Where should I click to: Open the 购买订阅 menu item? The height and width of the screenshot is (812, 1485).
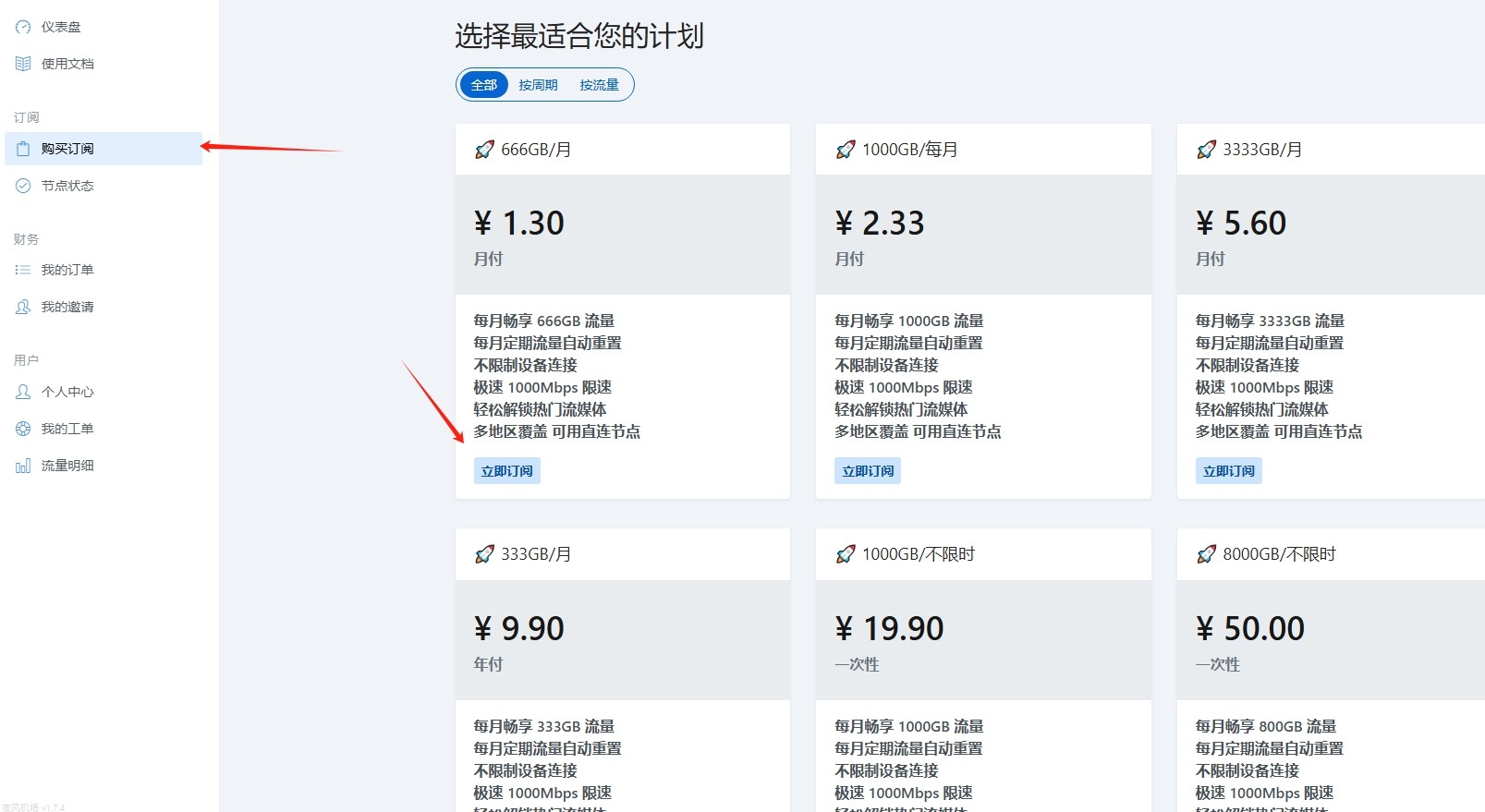[x=67, y=149]
